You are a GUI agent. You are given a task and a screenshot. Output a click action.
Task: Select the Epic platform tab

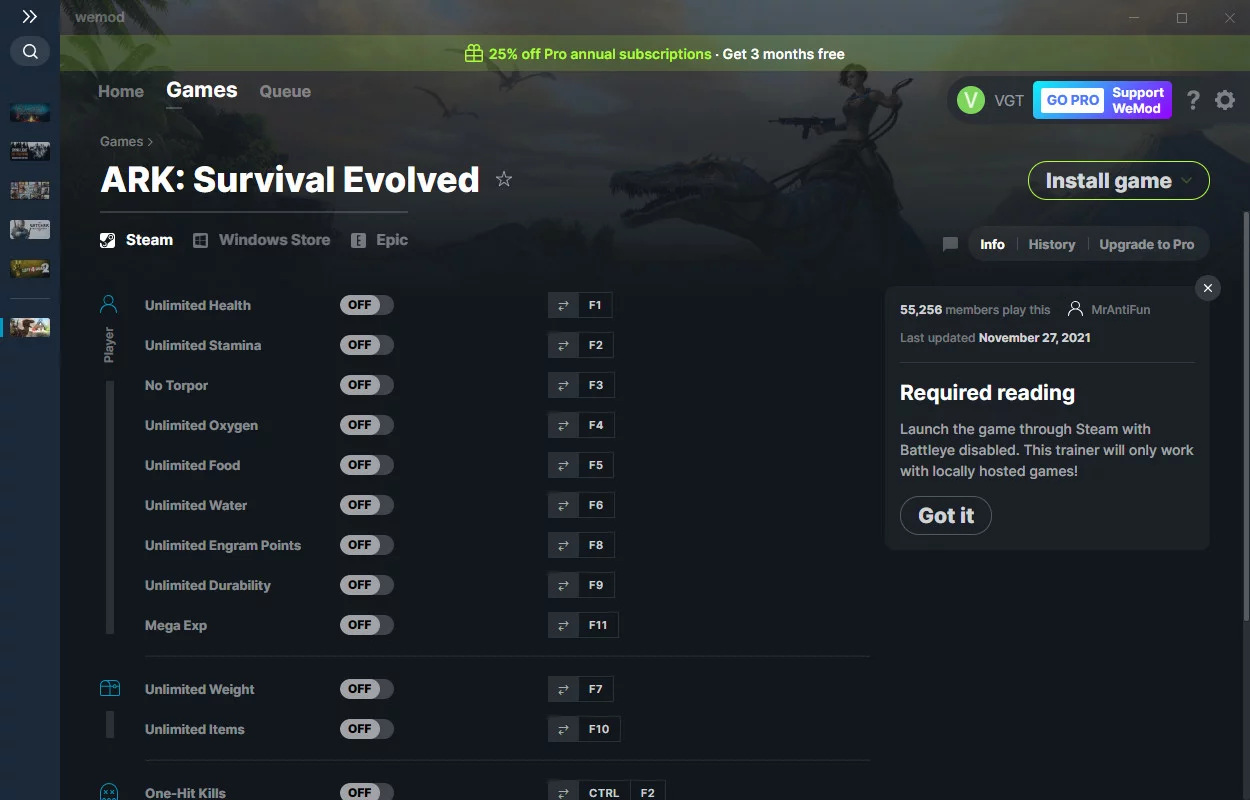click(380, 240)
